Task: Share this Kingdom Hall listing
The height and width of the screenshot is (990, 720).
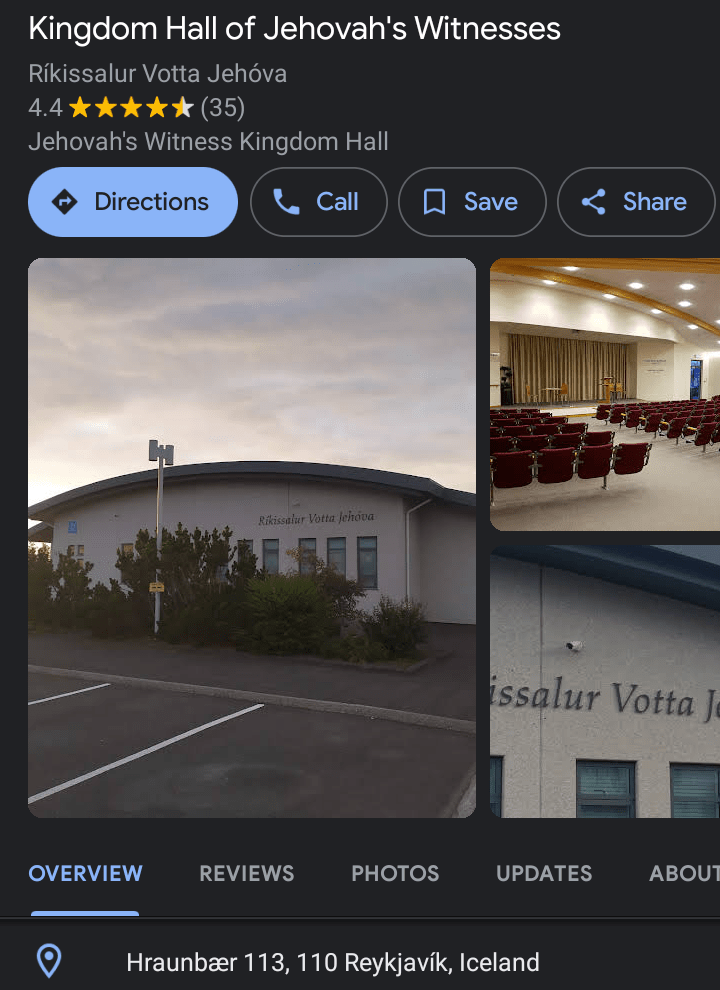Action: 636,202
